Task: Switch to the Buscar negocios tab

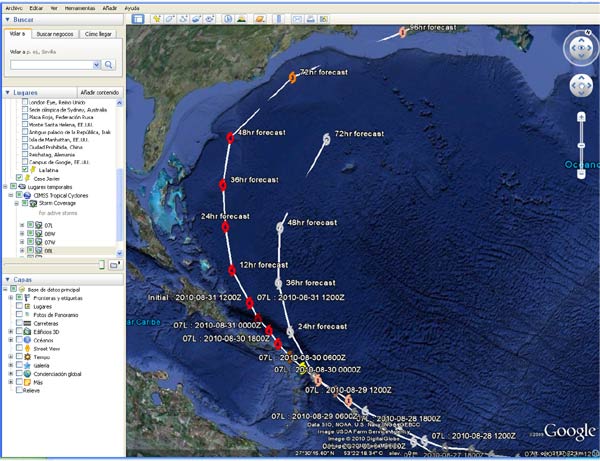Action: 55,34
